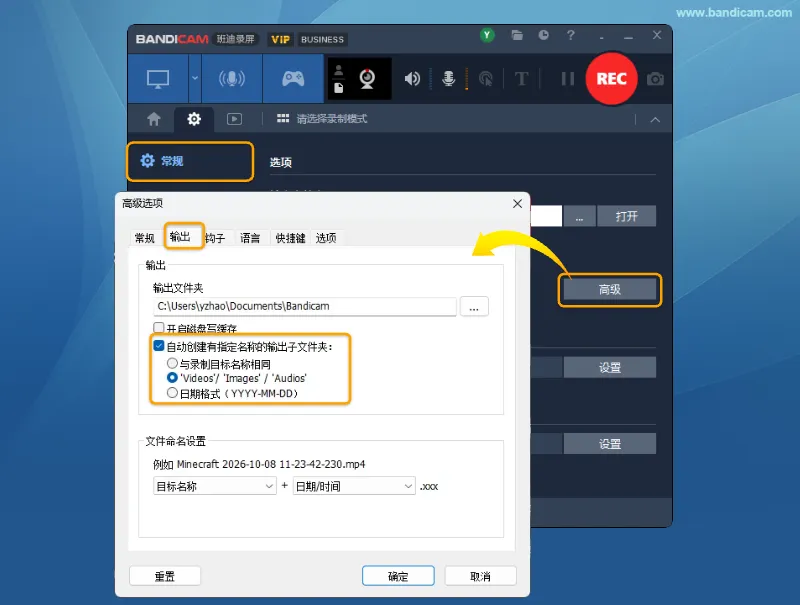The width and height of the screenshot is (800, 605).
Task: Click the VIP badge
Action: pyautogui.click(x=280, y=39)
